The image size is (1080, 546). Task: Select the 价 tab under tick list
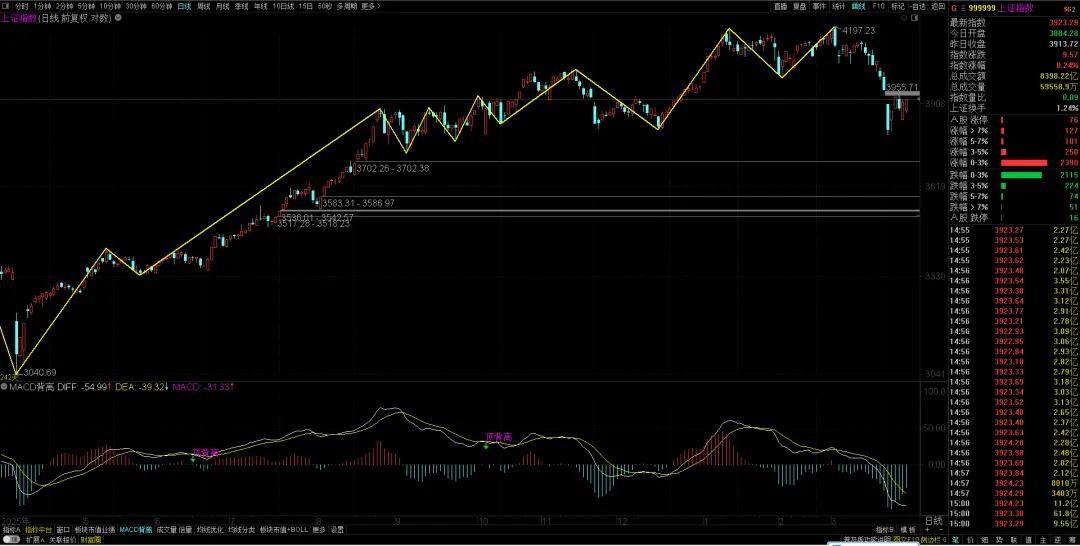tap(970, 540)
